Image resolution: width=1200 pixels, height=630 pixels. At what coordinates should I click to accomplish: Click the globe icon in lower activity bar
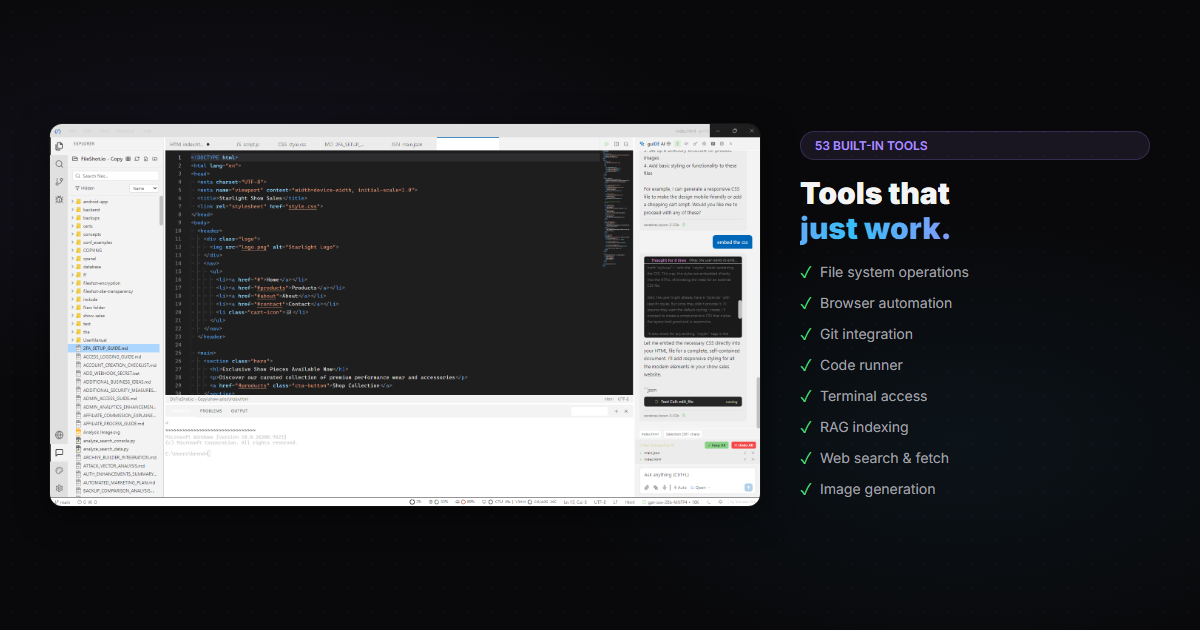point(59,435)
